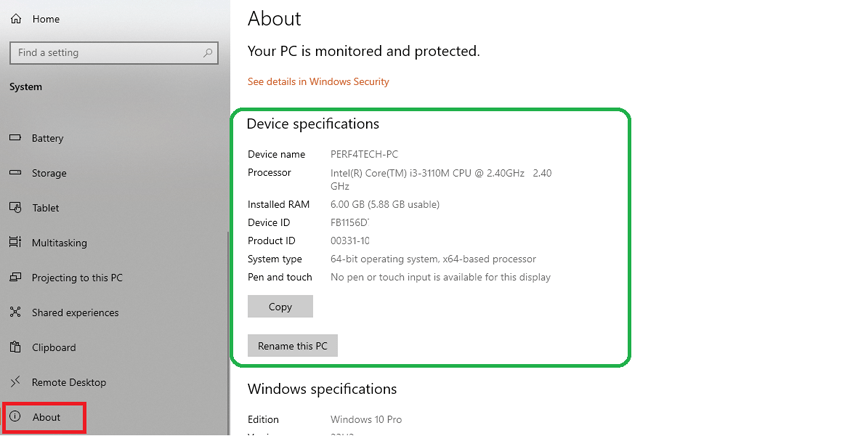This screenshot has height=436, width=850.
Task: Click the Projecting to this PC icon
Action: 15,277
